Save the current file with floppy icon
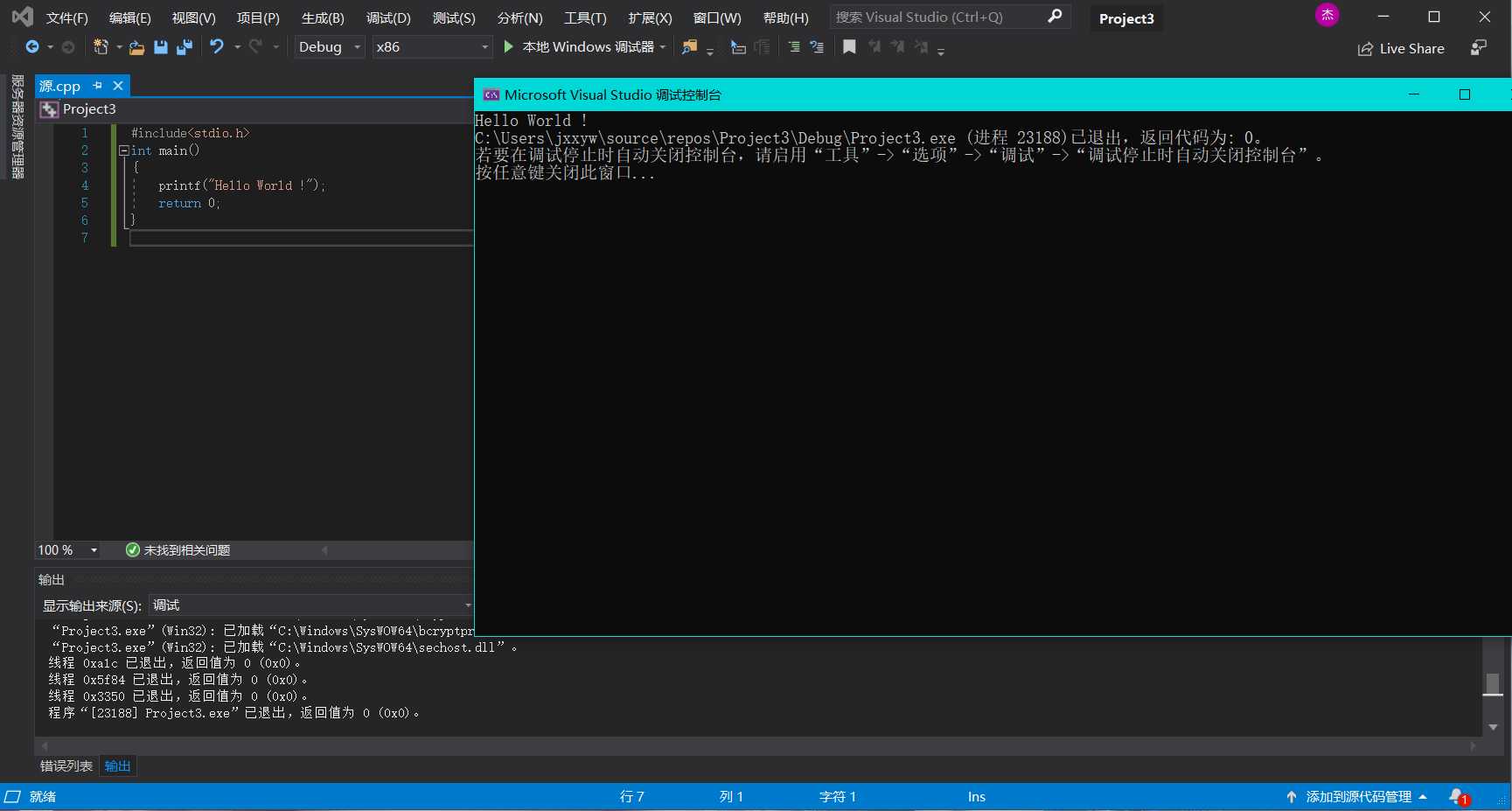The height and width of the screenshot is (811, 1512). point(161,47)
